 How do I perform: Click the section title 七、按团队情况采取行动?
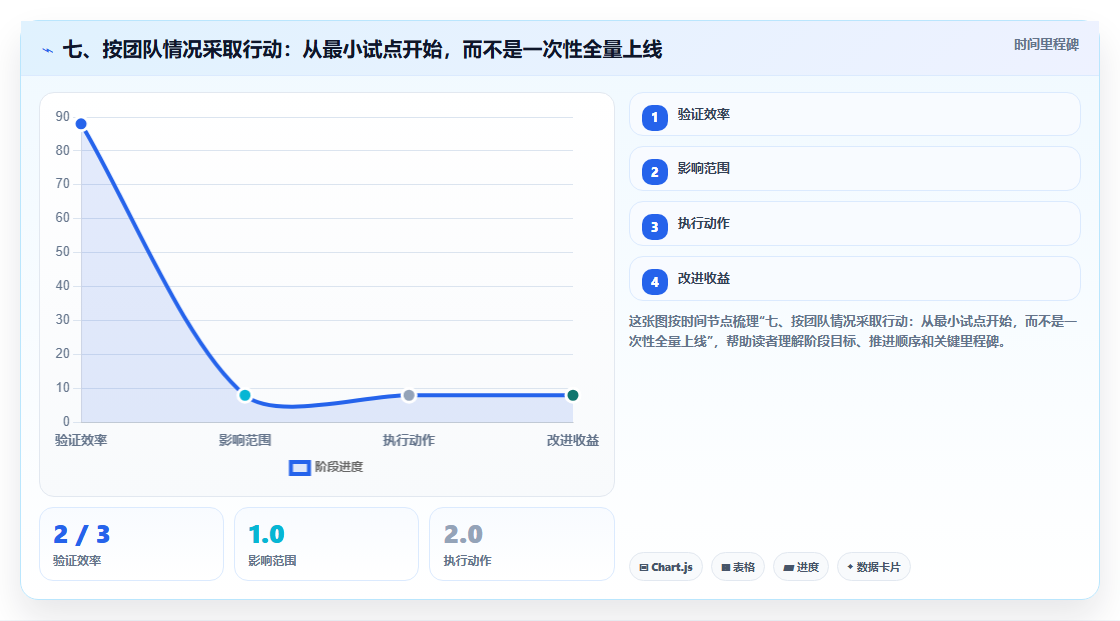pos(363,50)
